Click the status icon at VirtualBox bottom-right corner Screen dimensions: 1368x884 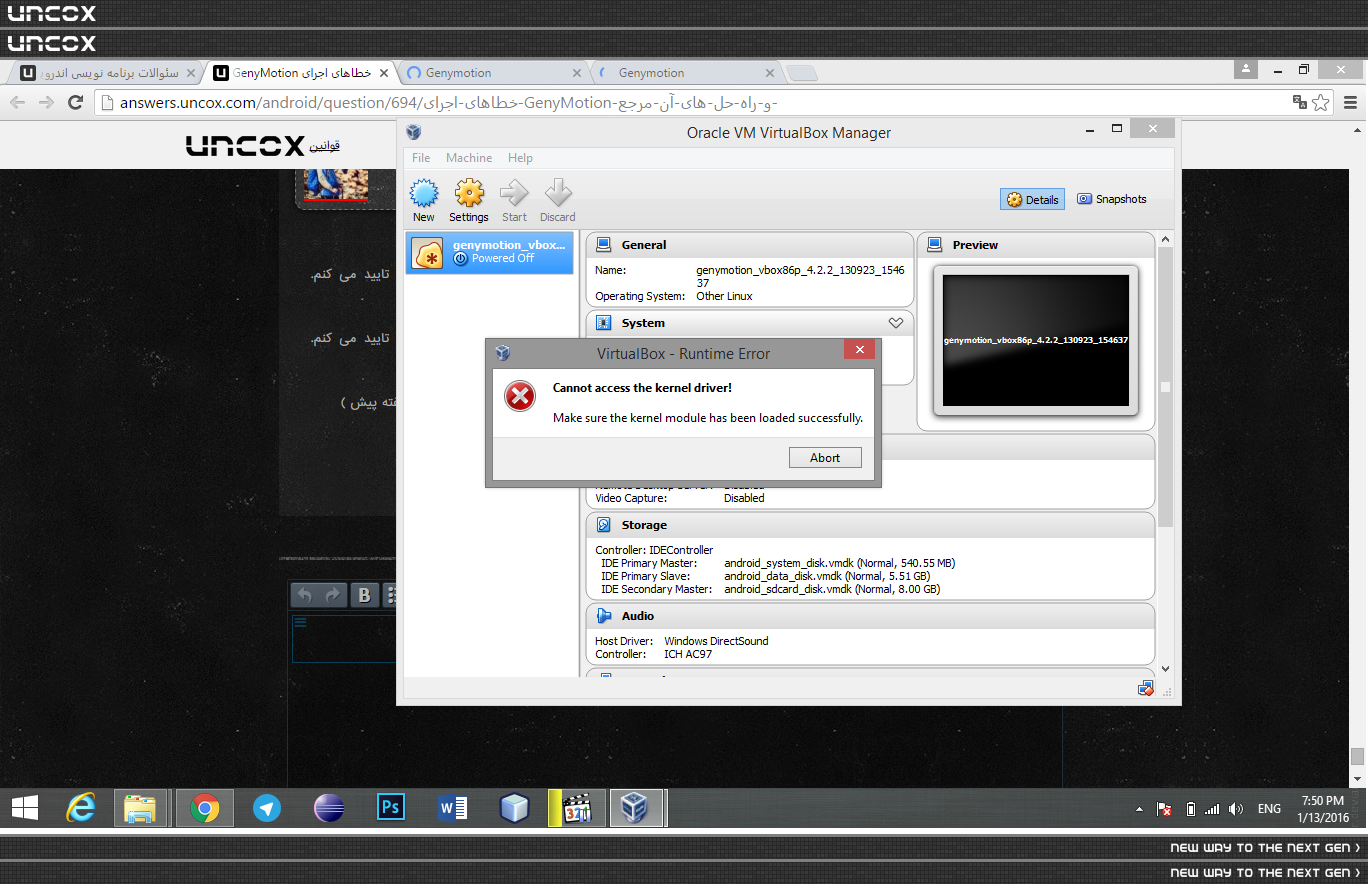click(1146, 688)
